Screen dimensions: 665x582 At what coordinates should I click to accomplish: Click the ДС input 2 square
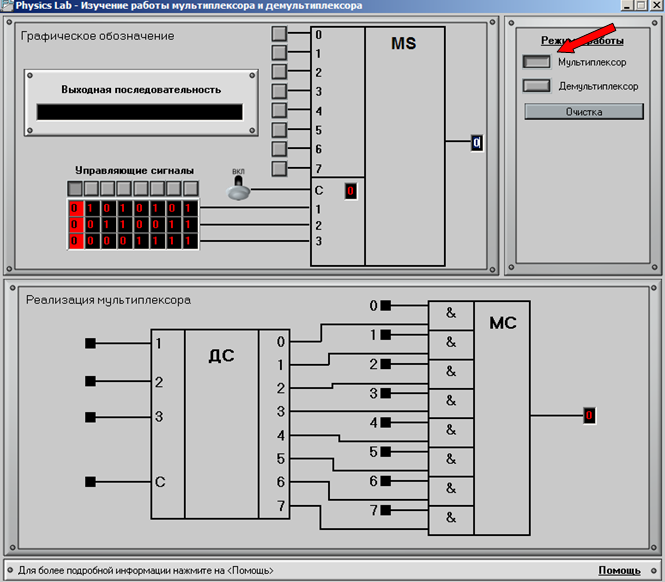click(90, 381)
